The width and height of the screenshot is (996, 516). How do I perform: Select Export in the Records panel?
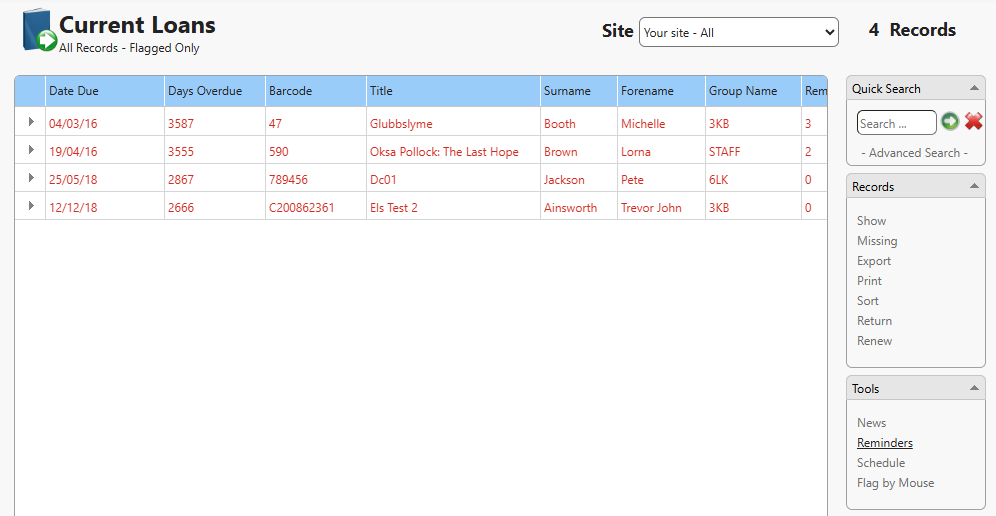pyautogui.click(x=873, y=261)
